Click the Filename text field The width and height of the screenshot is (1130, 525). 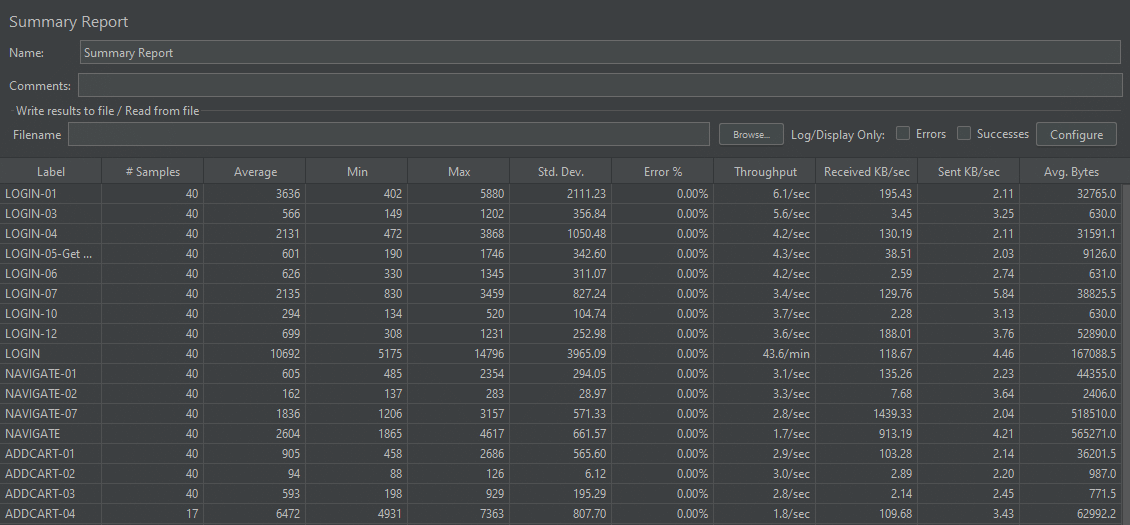point(389,134)
